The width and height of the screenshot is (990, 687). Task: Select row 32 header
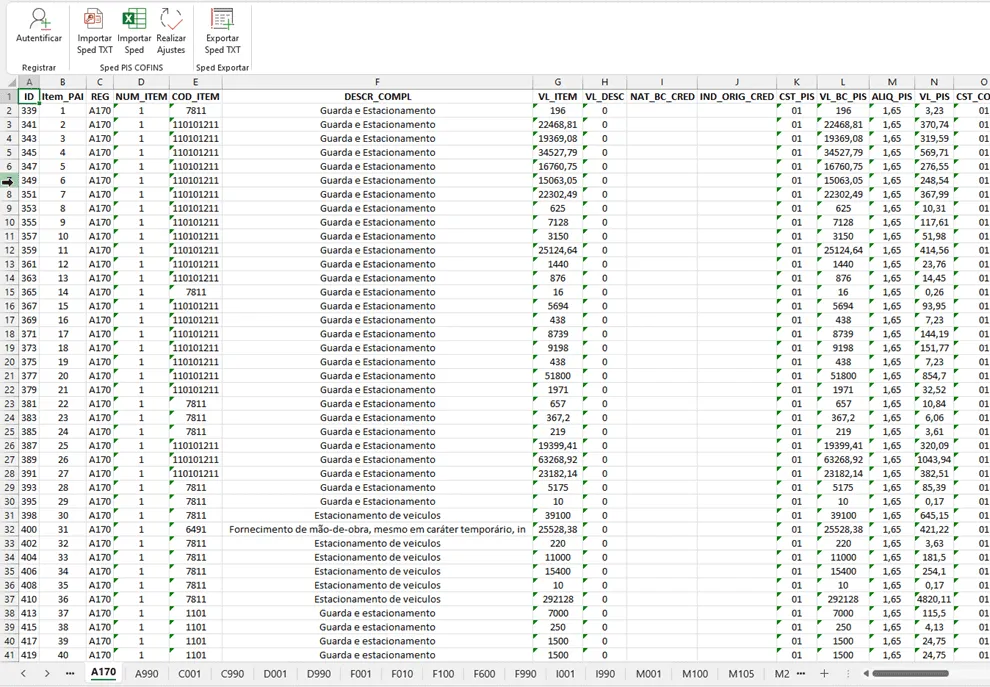click(9, 529)
